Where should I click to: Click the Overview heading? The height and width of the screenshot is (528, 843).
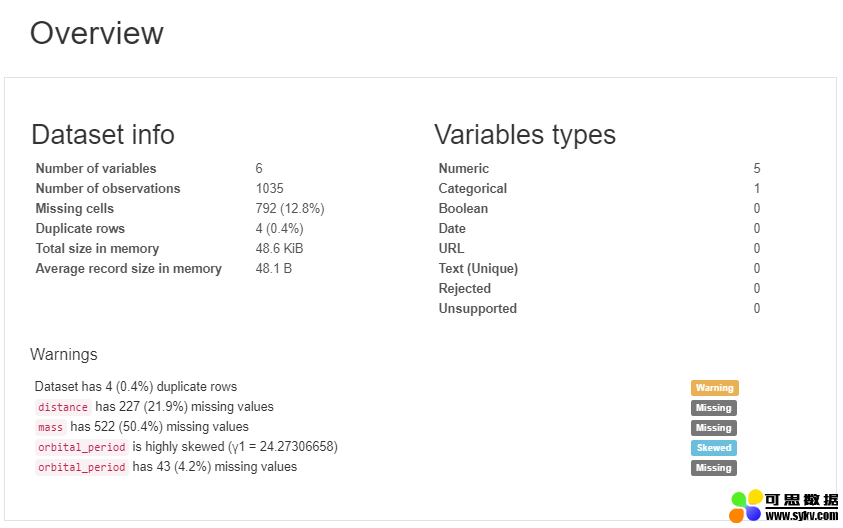click(97, 33)
